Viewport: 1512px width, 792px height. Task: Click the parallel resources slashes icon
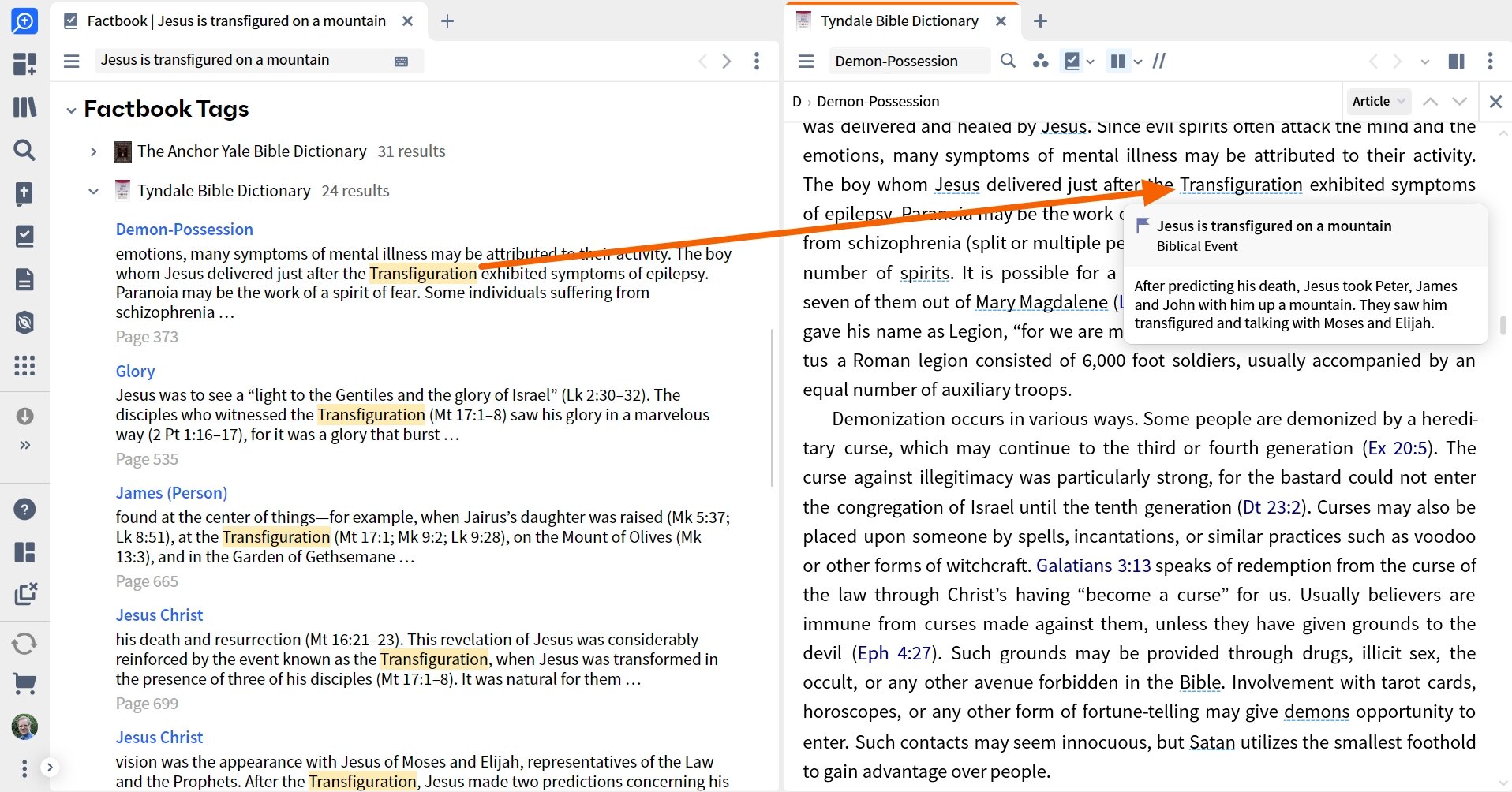[1159, 61]
